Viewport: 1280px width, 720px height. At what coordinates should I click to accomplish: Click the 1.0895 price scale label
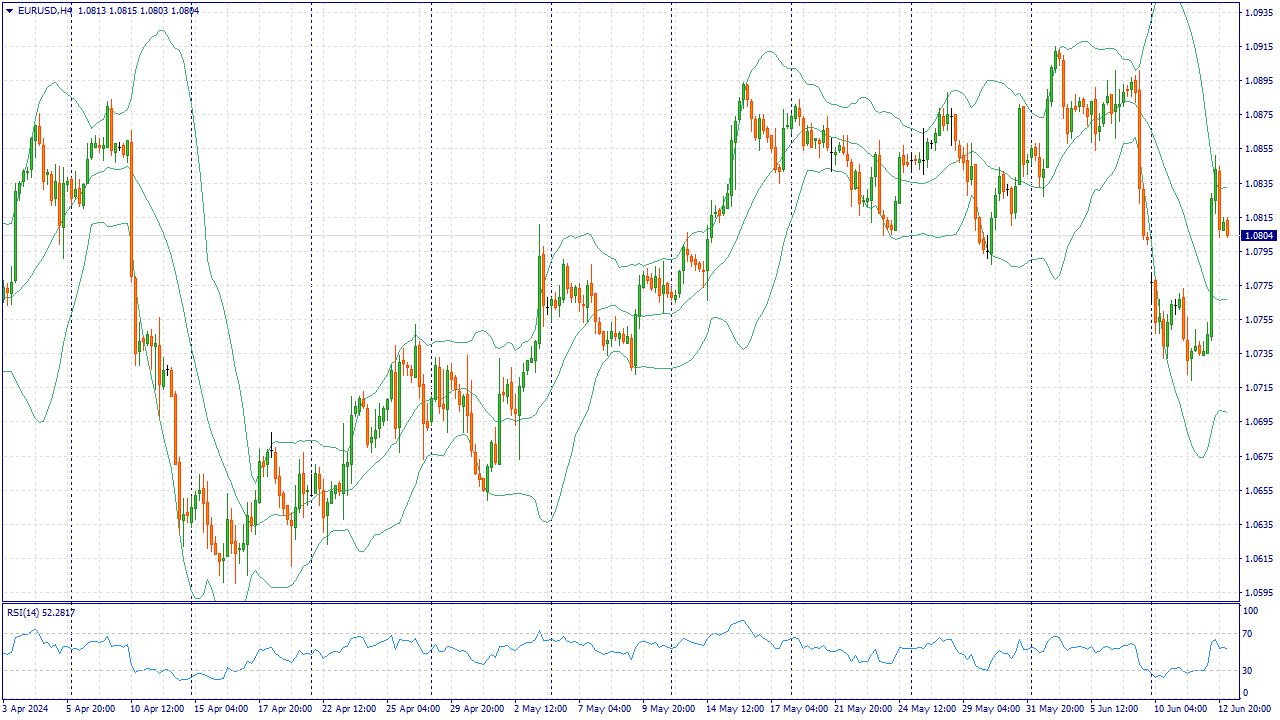[x=1258, y=81]
